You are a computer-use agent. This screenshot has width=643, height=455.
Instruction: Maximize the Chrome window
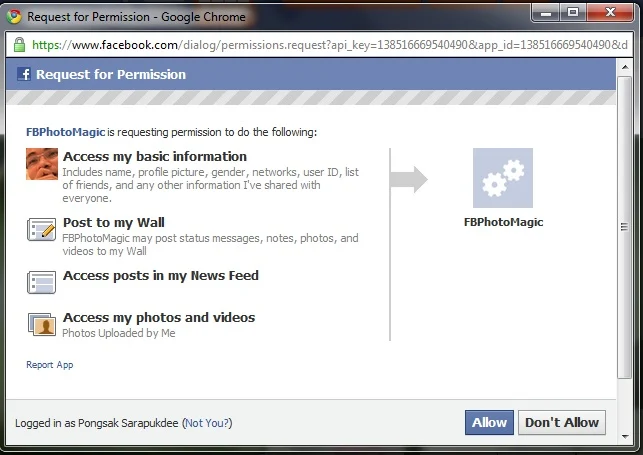[573, 13]
